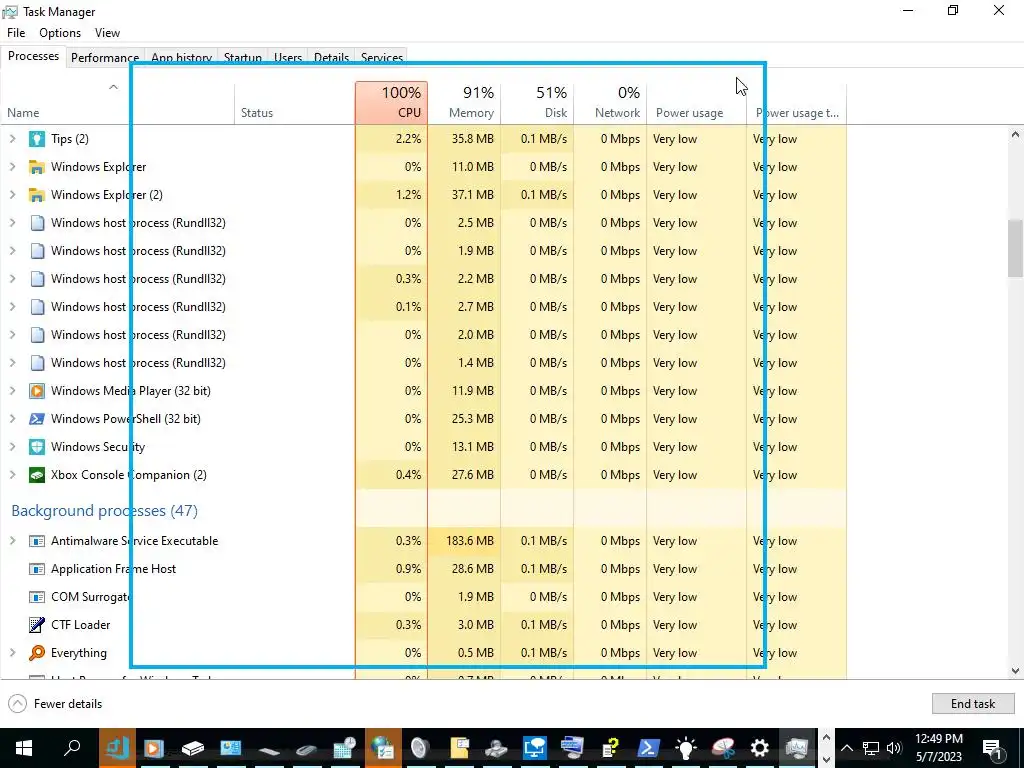Sort by the Status column header
1024x768 pixels.
click(295, 103)
